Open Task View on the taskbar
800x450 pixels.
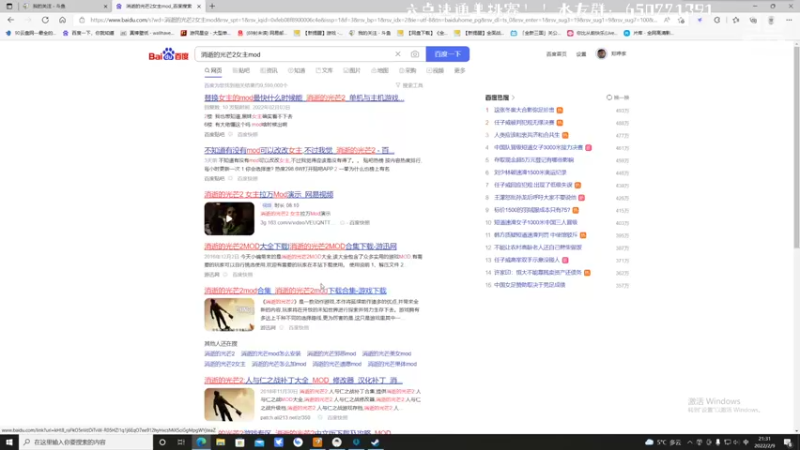[x=181, y=442]
